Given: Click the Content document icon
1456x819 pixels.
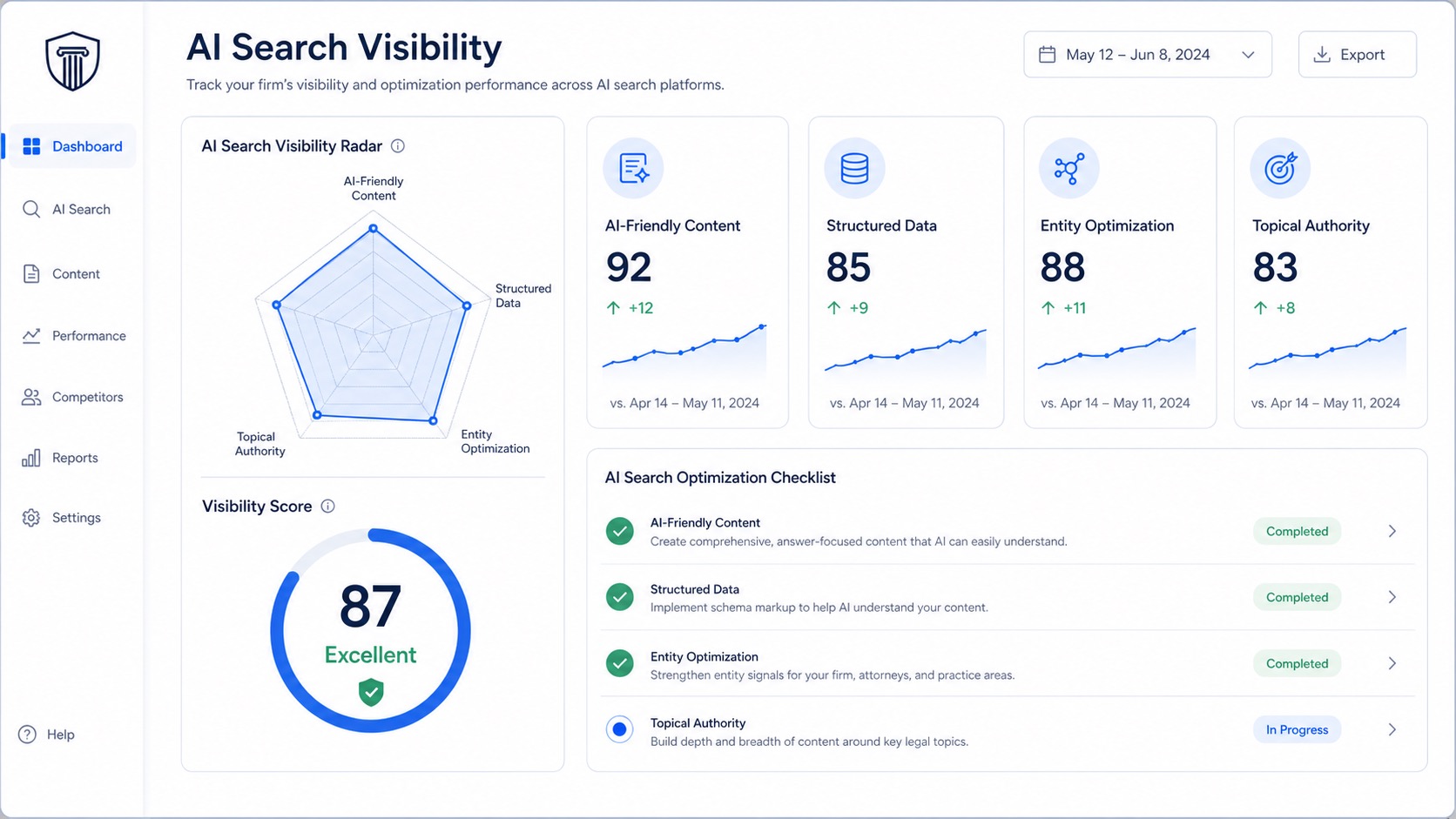Looking at the screenshot, I should point(31,273).
